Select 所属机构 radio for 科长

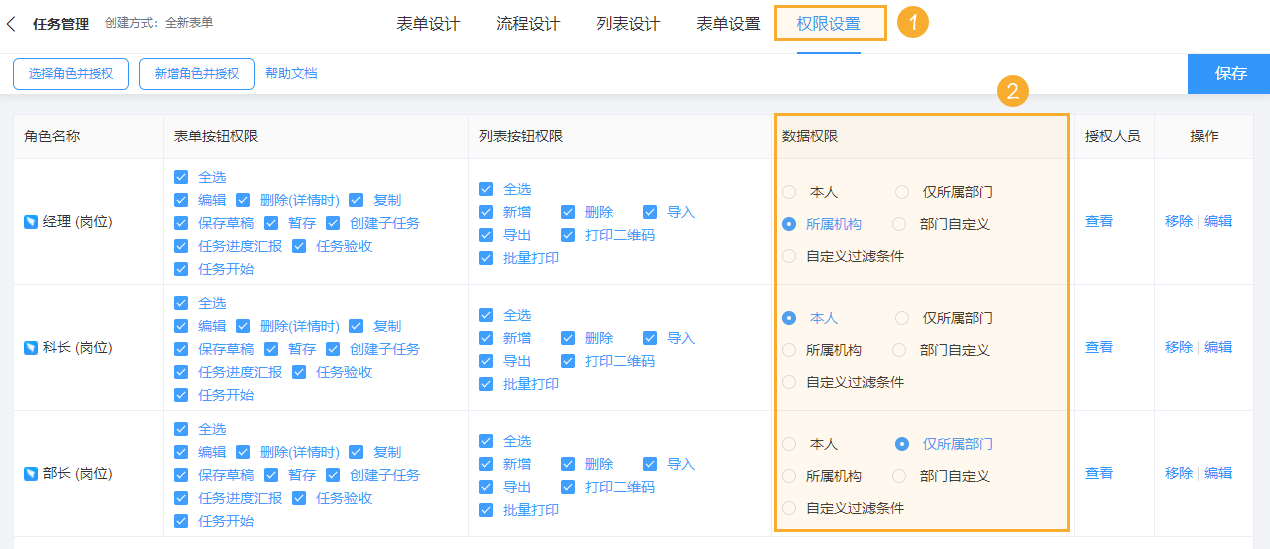[789, 350]
